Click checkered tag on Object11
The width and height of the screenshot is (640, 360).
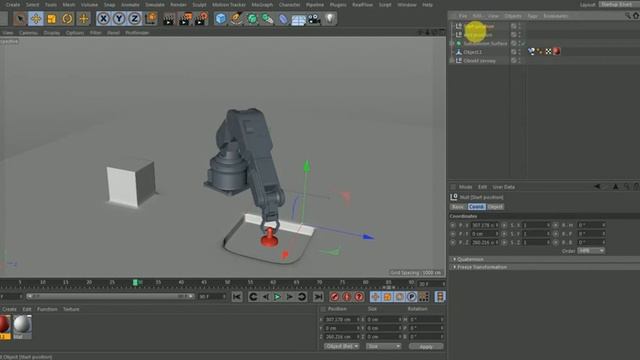click(549, 51)
